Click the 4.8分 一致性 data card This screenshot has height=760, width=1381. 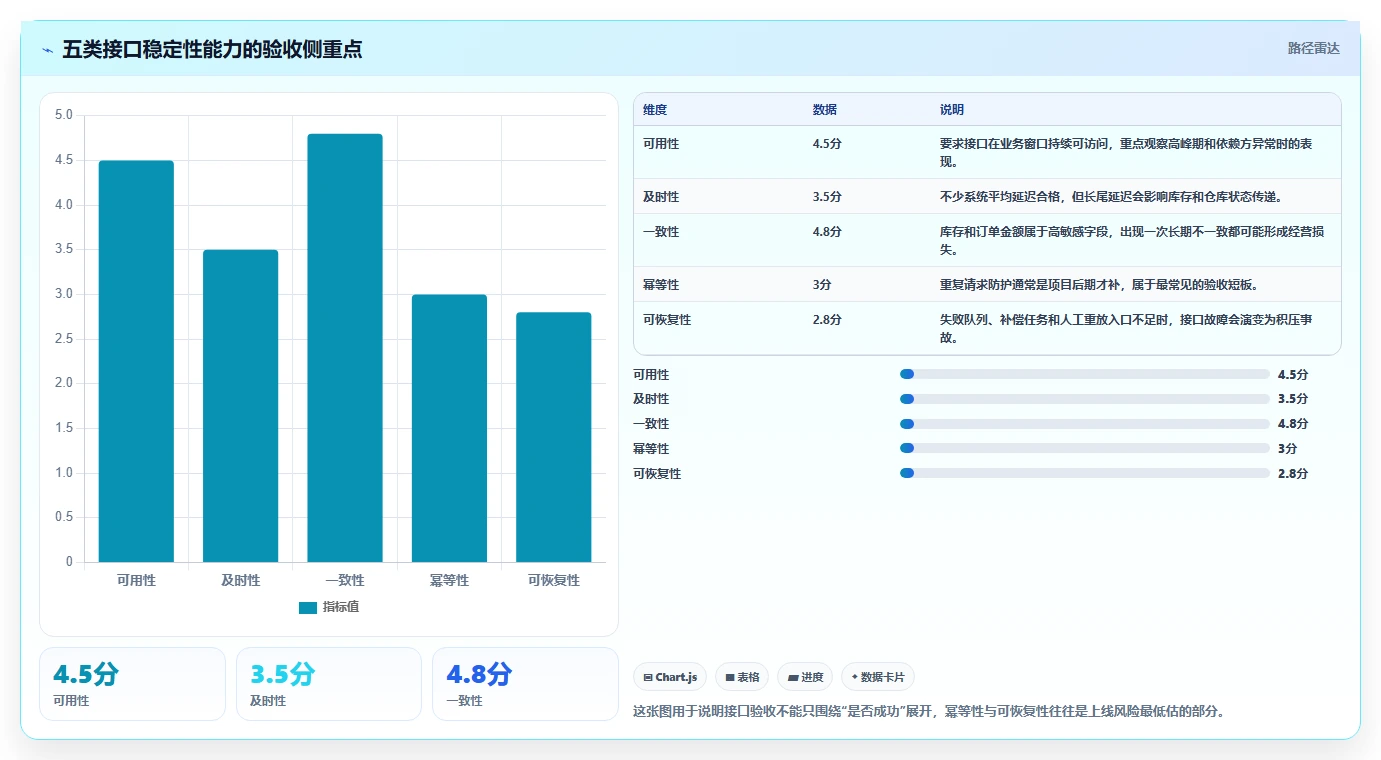point(525,684)
